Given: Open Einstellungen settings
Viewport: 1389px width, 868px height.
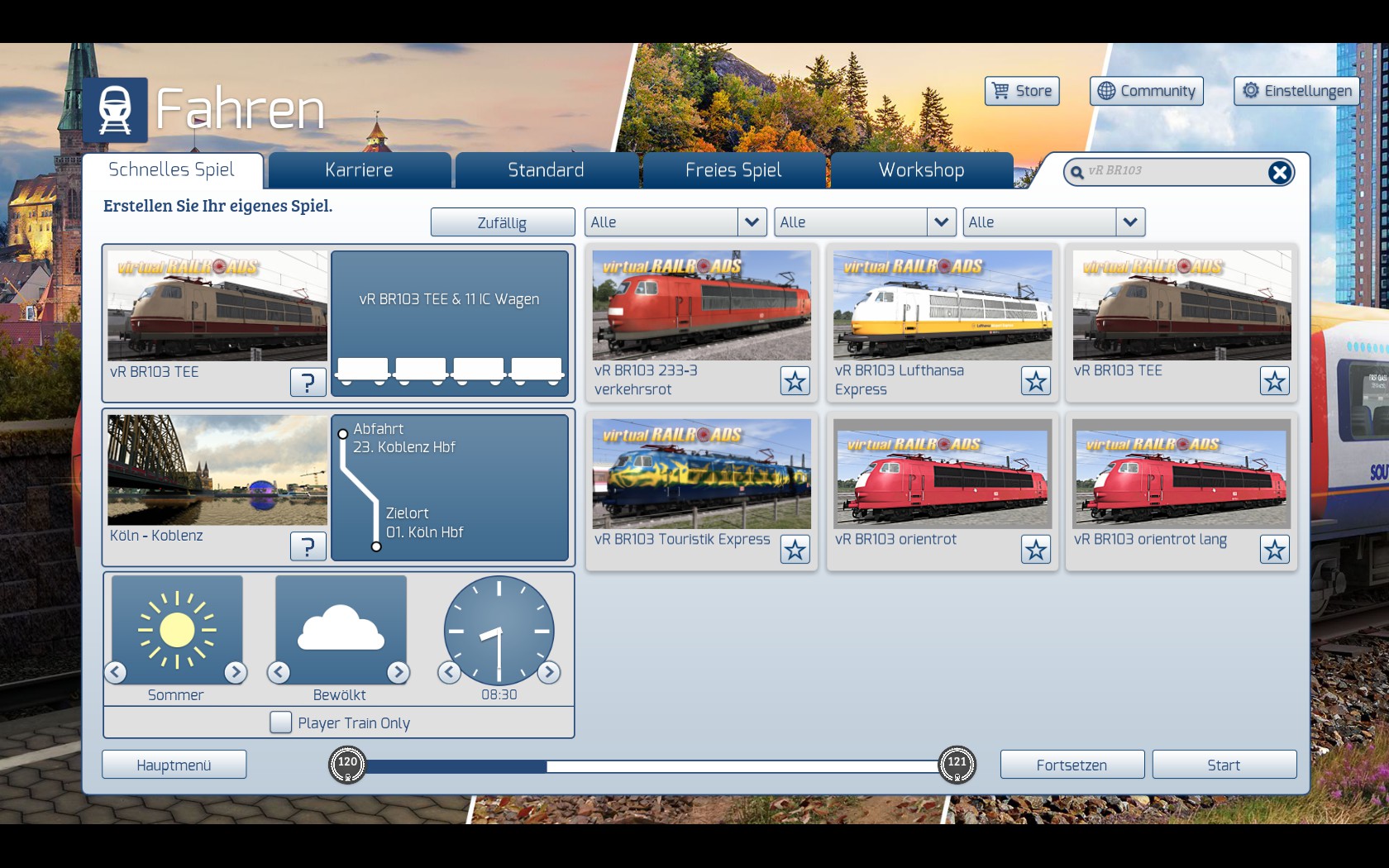Looking at the screenshot, I should point(1296,91).
